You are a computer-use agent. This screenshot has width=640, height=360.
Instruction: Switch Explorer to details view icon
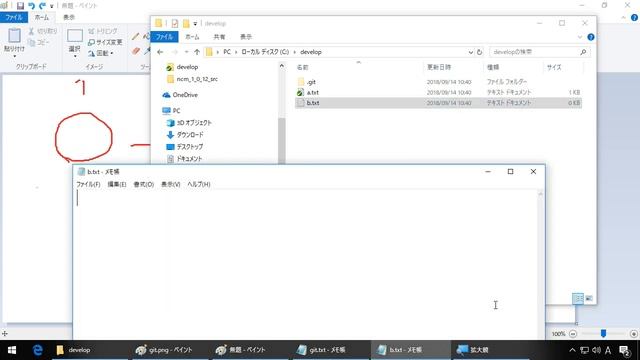point(578,298)
